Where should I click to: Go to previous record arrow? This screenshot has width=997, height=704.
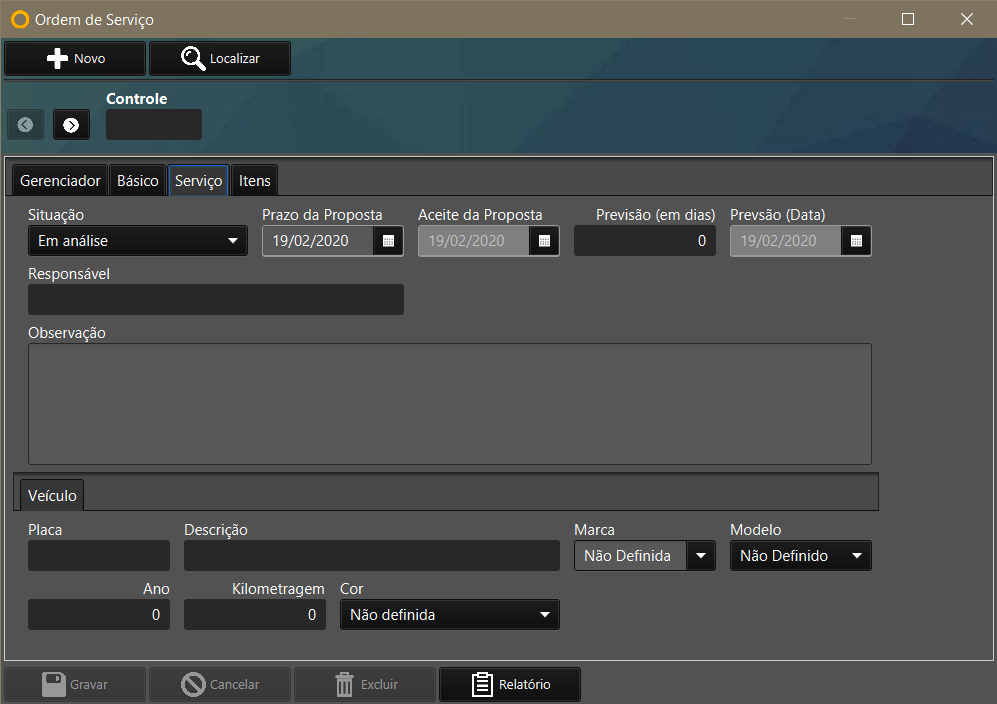pos(25,125)
